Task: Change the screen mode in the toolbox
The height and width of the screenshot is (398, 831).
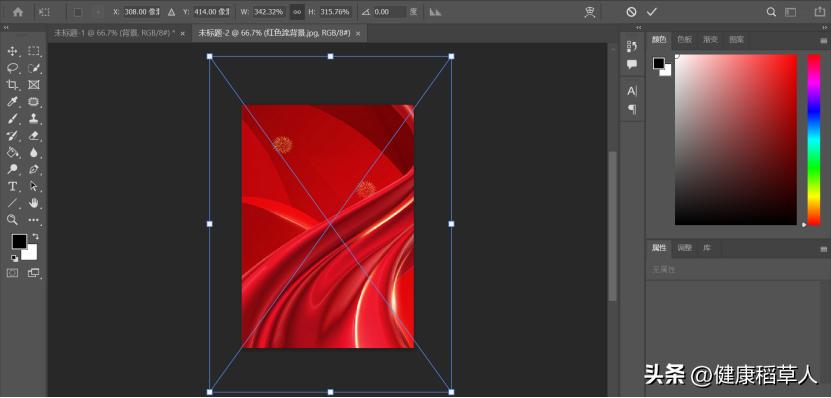Action: point(34,273)
